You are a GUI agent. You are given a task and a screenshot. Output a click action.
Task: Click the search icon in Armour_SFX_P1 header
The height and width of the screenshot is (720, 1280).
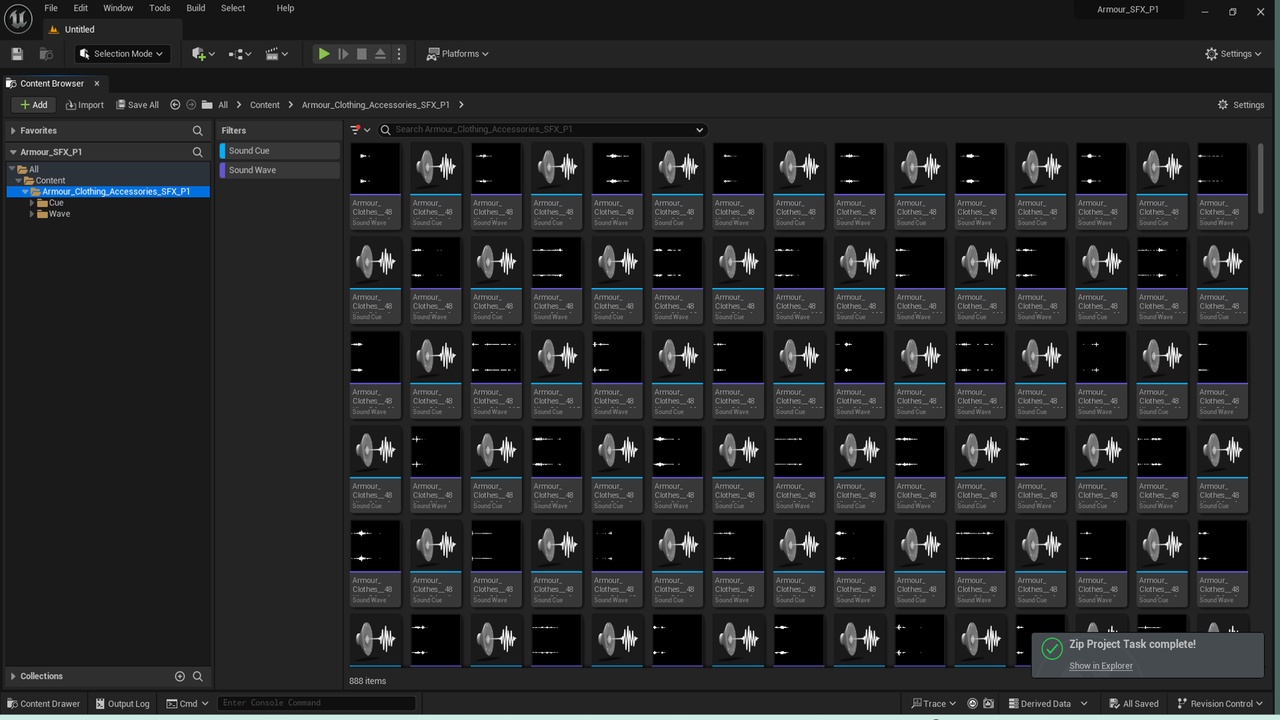click(197, 152)
